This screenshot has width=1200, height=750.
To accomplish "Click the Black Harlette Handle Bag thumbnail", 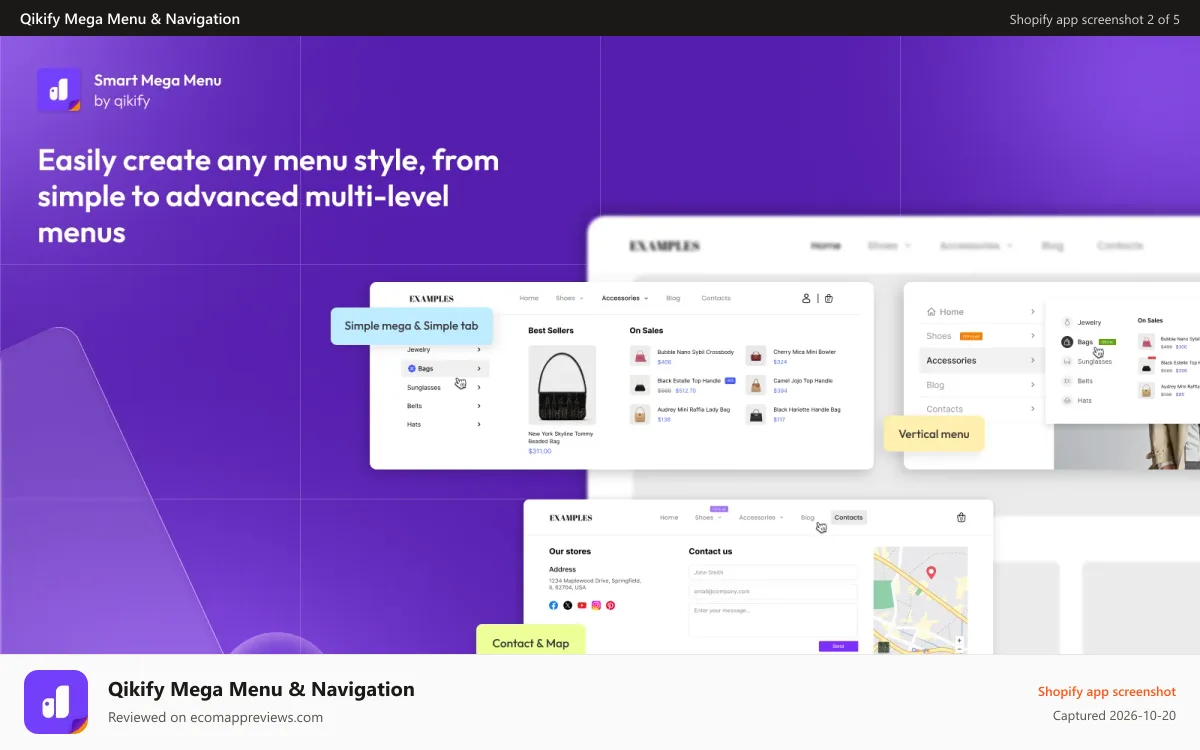I will click(x=756, y=414).
